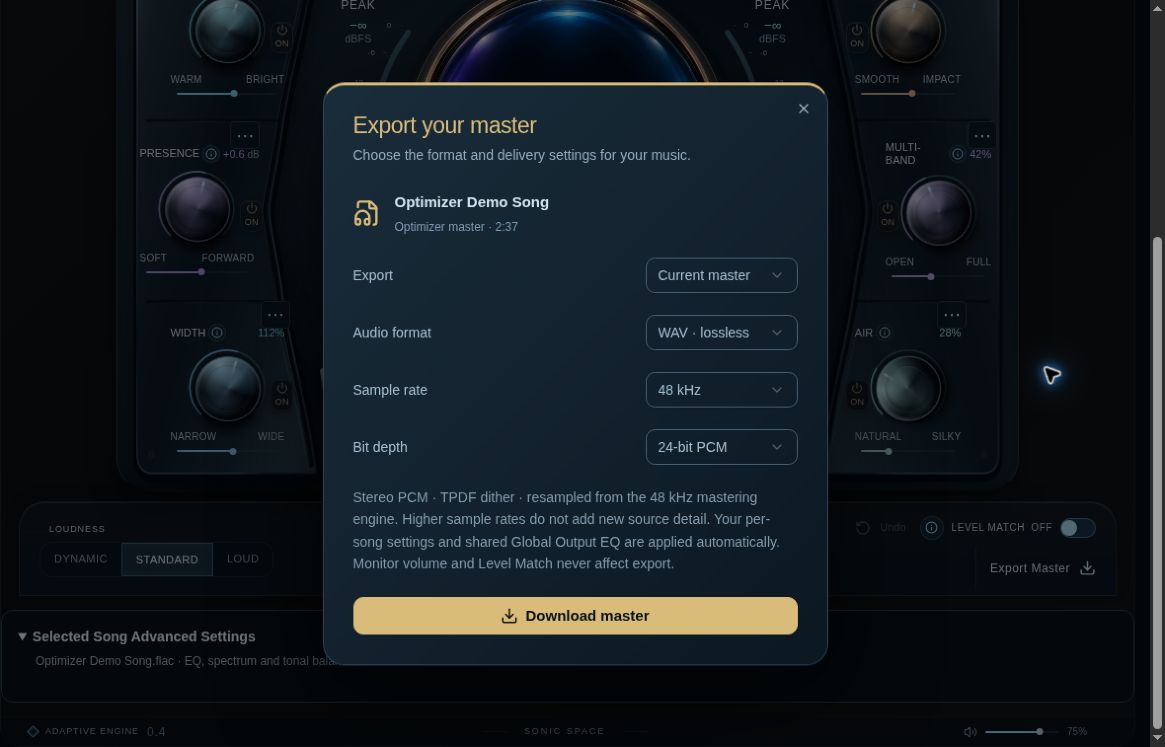
Task: Toggle the Warm/Bright ON power button
Action: [282, 36]
